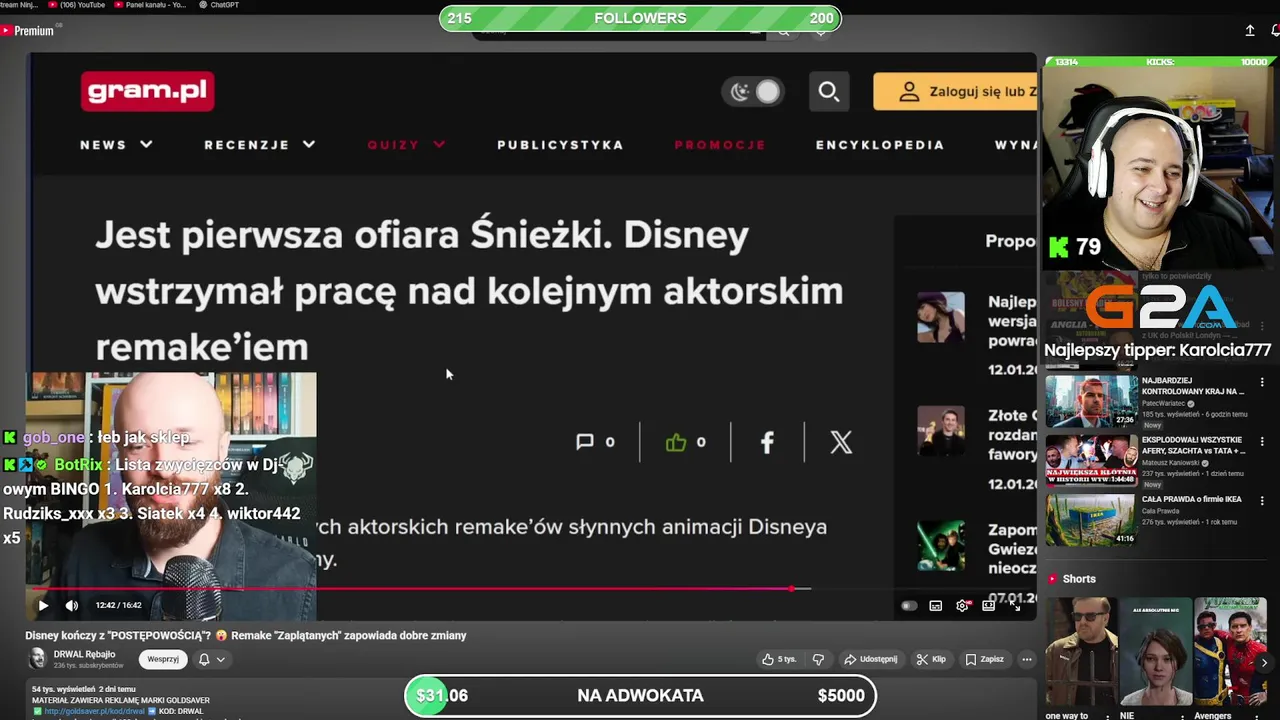Open options for EKSPLODOWAŁ! WSZYSTKIE AFERY video

1262,441
